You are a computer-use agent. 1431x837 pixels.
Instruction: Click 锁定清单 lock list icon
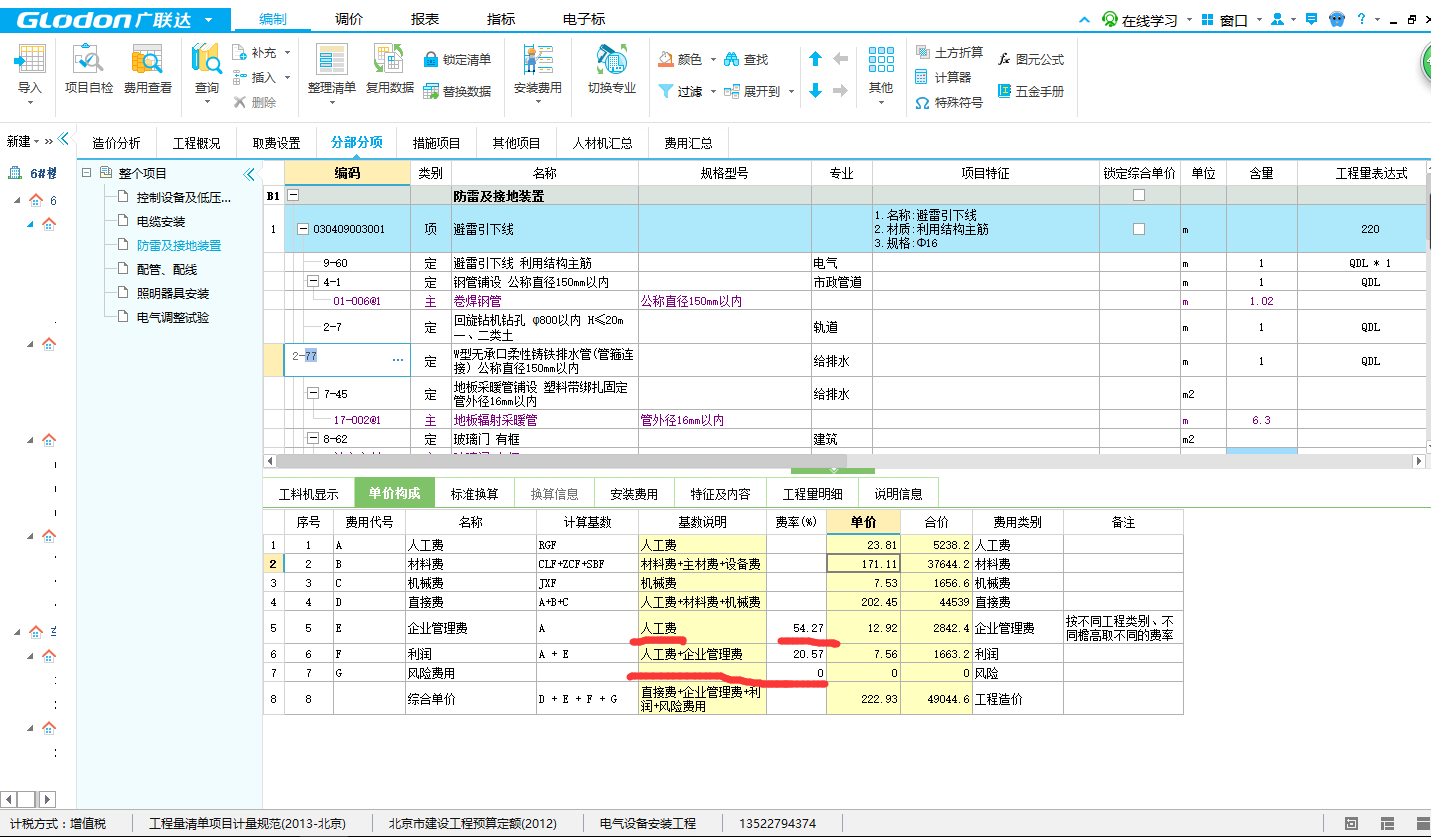point(431,60)
